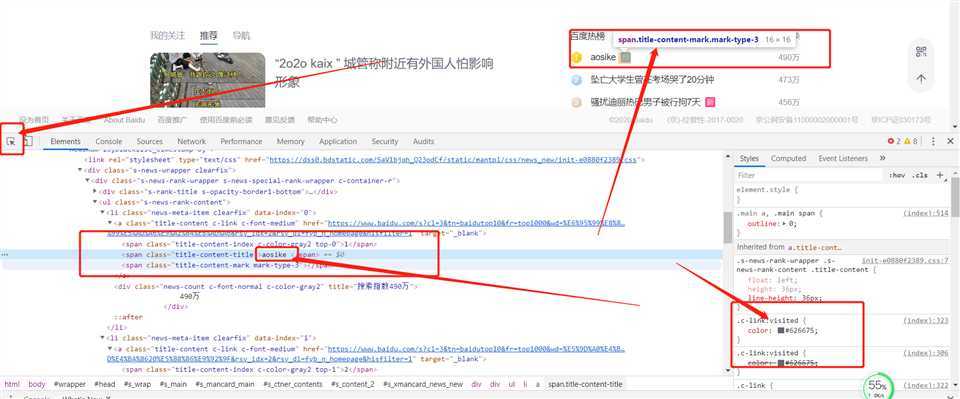Screen dimensions: 960x399
Task: Collapse li data-index="1" node
Action: pos(102,338)
